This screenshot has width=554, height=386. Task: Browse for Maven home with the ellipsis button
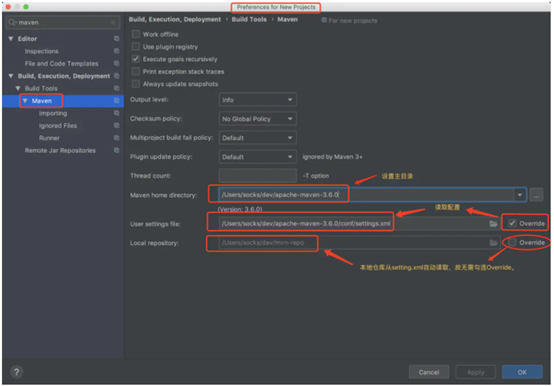pyautogui.click(x=536, y=195)
